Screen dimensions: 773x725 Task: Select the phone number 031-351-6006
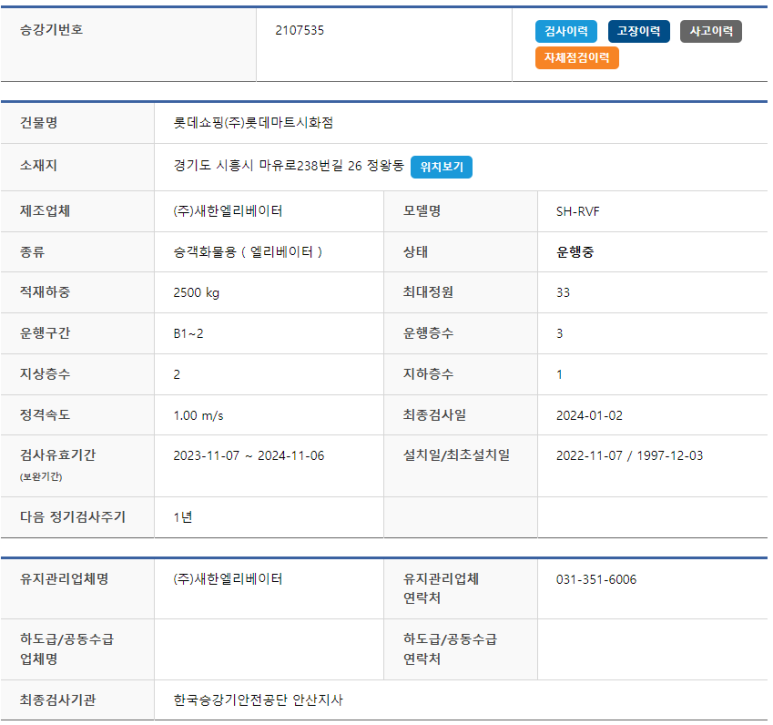coord(596,579)
